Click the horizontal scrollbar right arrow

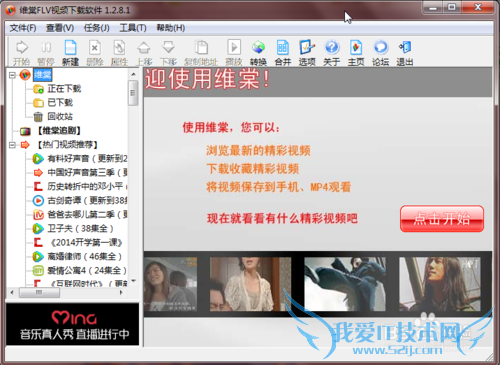coord(121,293)
